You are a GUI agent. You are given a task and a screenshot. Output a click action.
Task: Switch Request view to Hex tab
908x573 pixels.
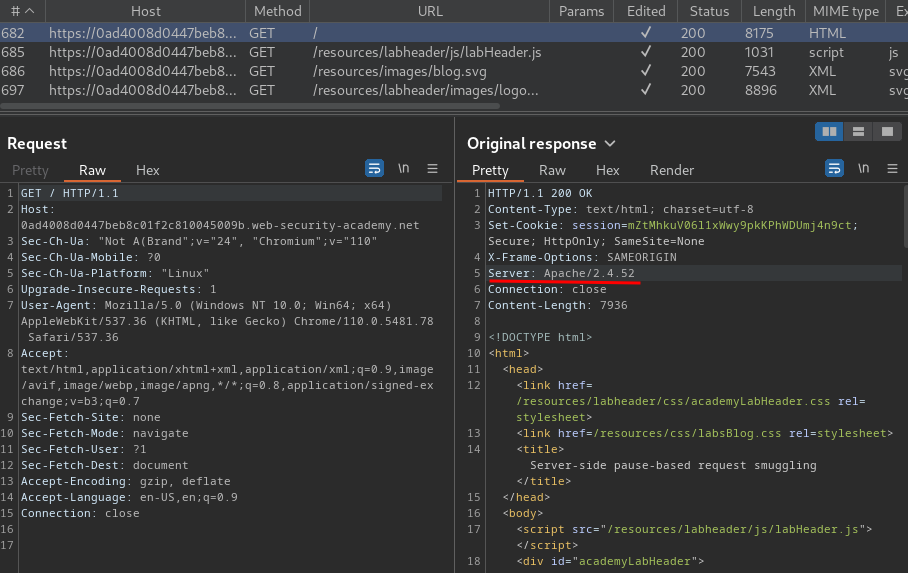(148, 170)
